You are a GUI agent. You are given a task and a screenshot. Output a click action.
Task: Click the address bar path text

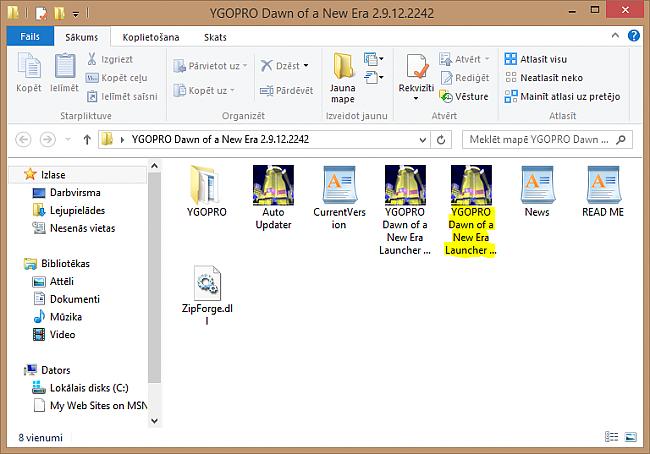click(x=220, y=139)
